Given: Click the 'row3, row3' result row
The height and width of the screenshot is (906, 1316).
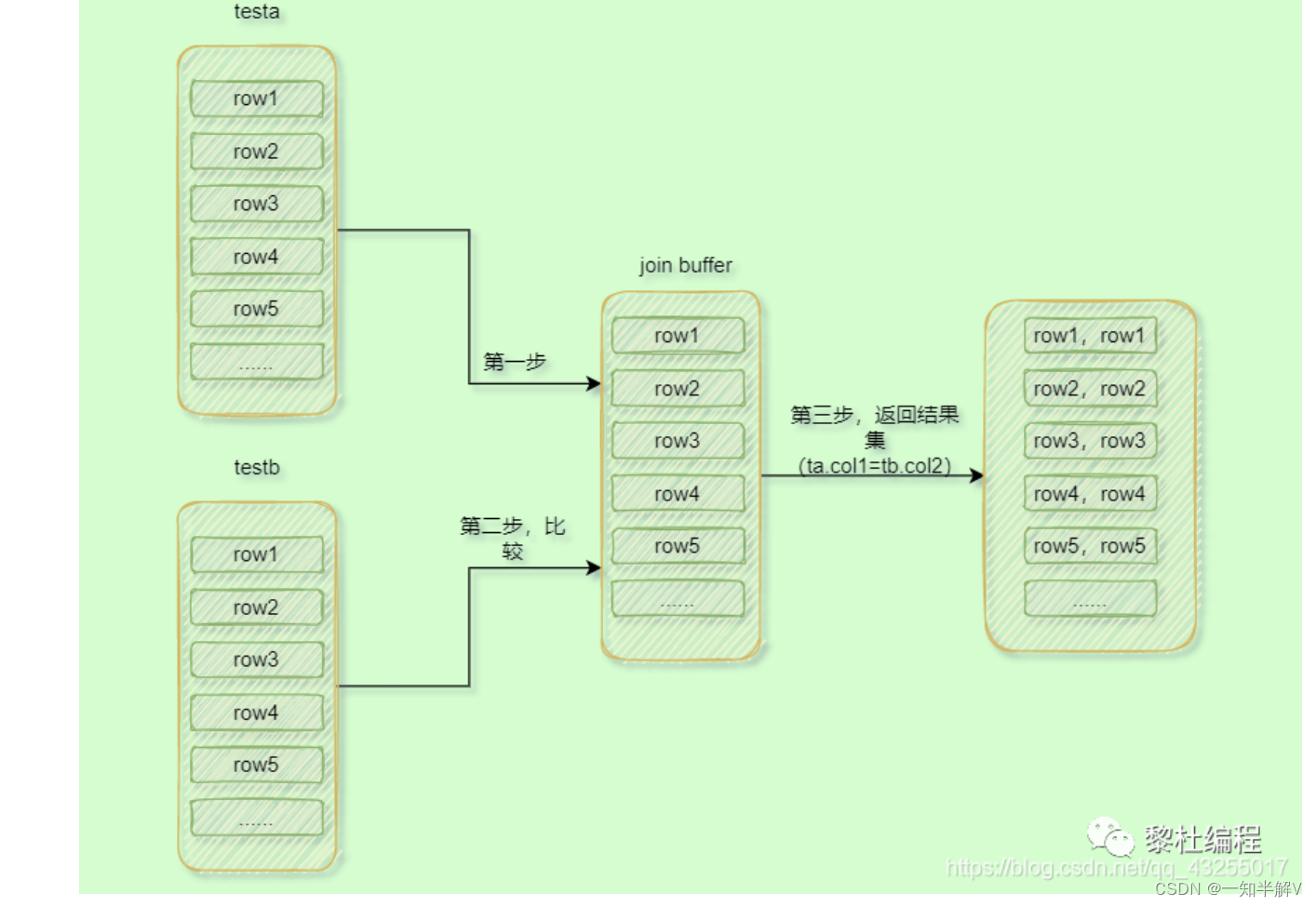Looking at the screenshot, I should [1090, 441].
